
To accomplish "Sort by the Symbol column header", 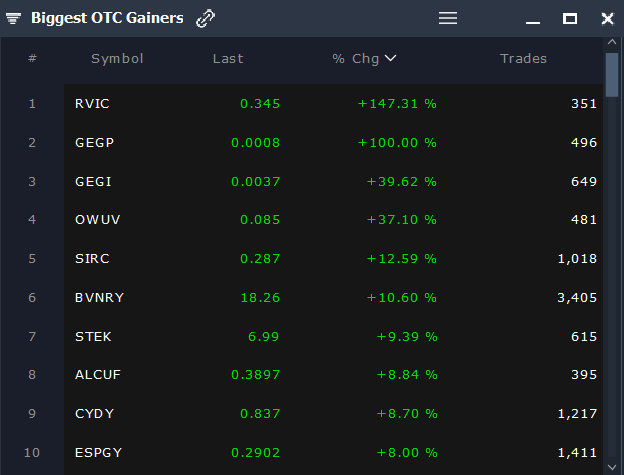I will pyautogui.click(x=117, y=58).
